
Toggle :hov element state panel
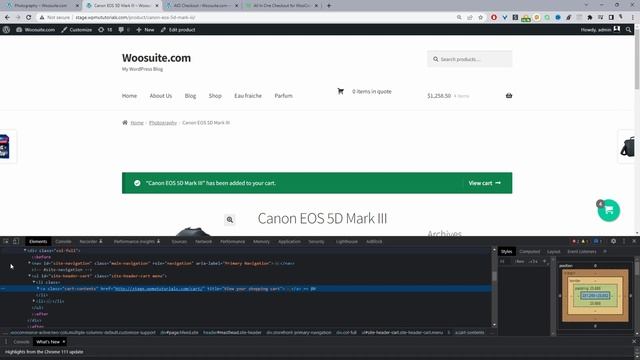[520, 261]
